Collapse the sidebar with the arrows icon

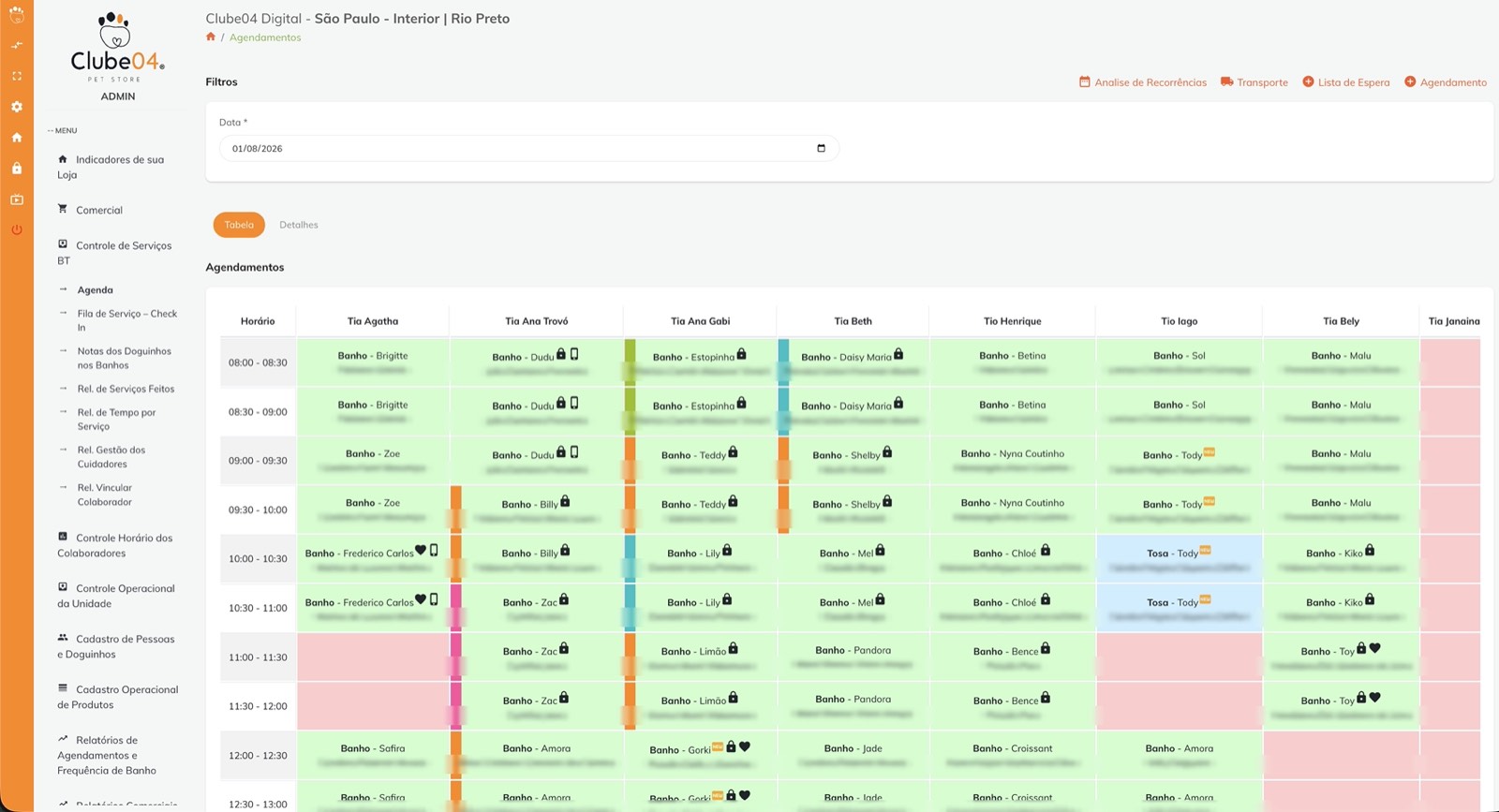[17, 45]
